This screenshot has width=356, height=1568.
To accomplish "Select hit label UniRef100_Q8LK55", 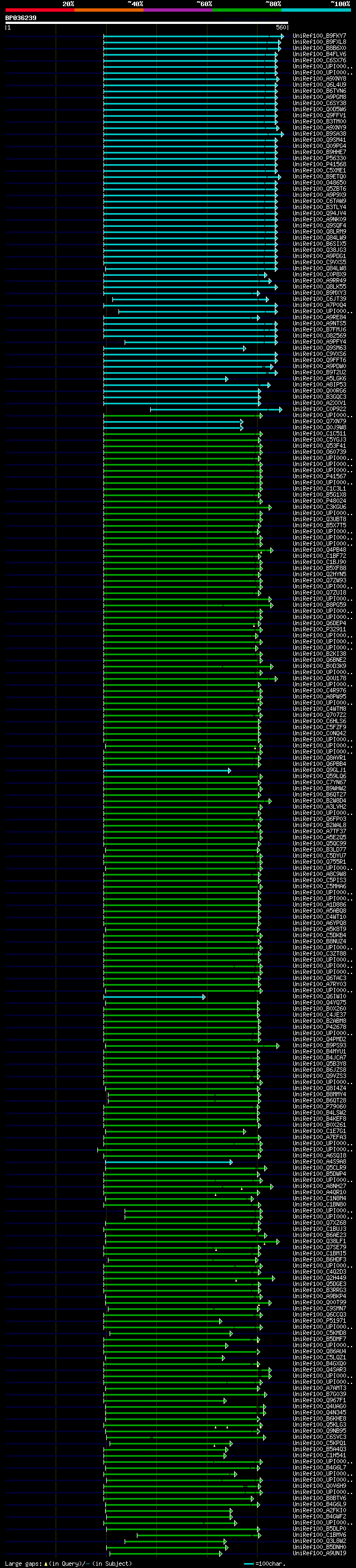I will 319,286.
